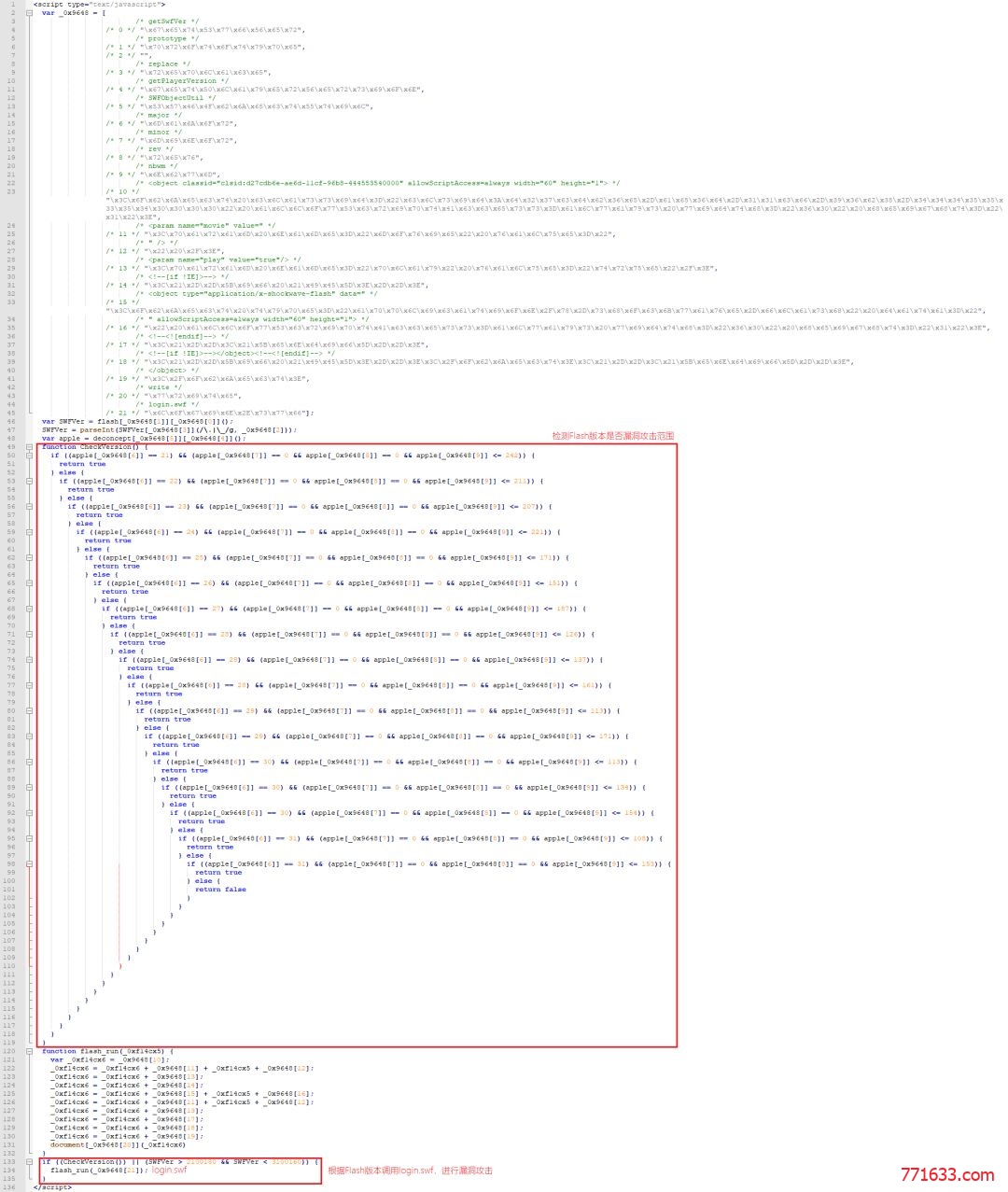Collapse the CheckVersion function fold on line 49
Image resolution: width=1008 pixels, height=1192 pixels.
pyautogui.click(x=29, y=447)
